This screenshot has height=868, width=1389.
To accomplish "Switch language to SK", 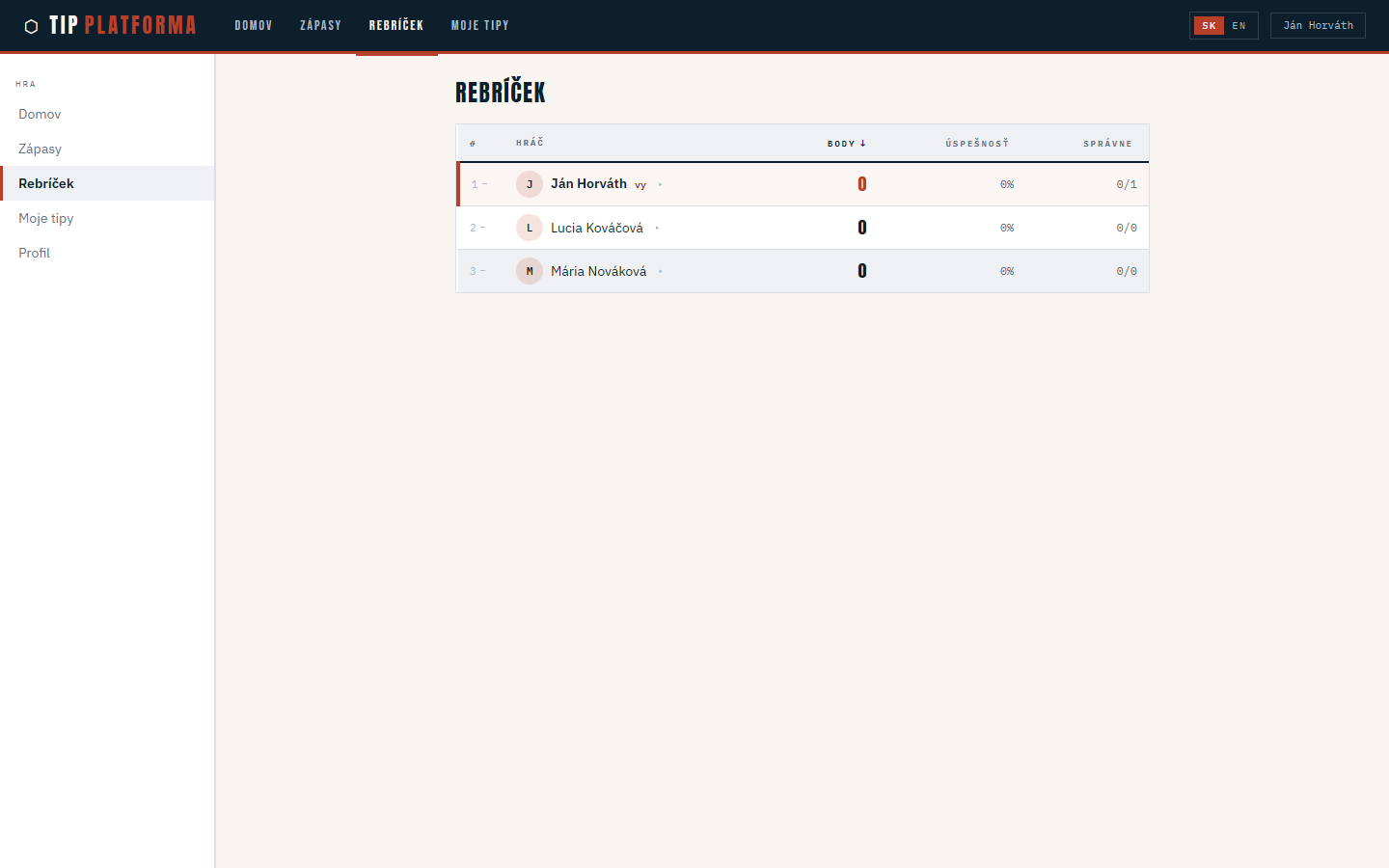I will pyautogui.click(x=1209, y=26).
